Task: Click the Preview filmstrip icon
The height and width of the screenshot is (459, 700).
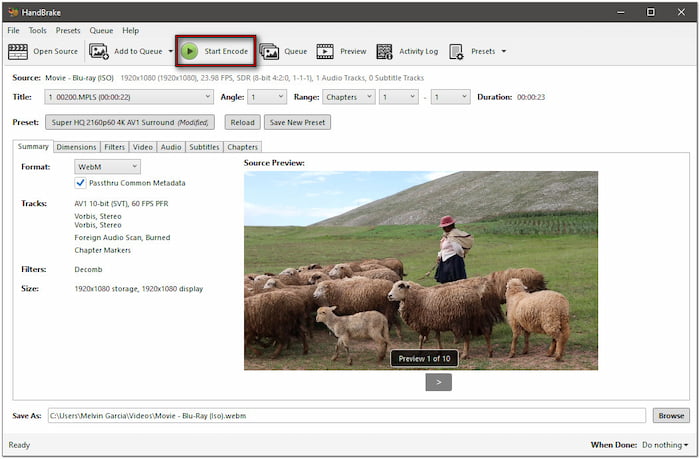Action: pos(325,51)
